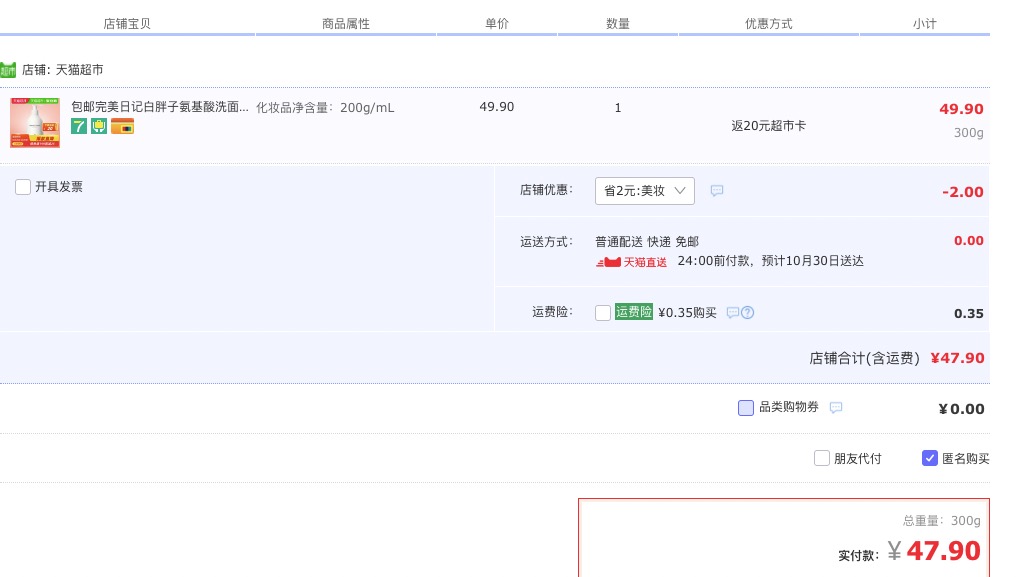Tick the 品类购物券 coupon checkbox
The width and height of the screenshot is (1024, 577).
tap(746, 408)
